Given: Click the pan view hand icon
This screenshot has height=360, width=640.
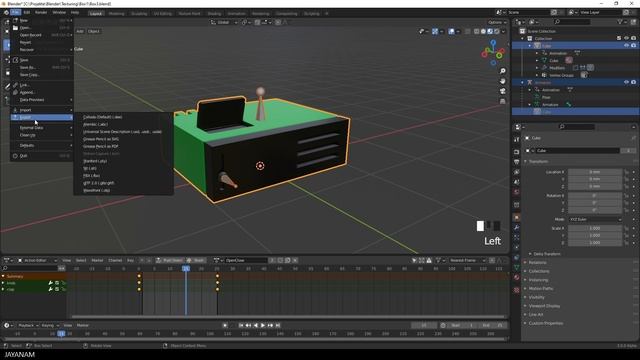Looking at the screenshot, I should (502, 81).
